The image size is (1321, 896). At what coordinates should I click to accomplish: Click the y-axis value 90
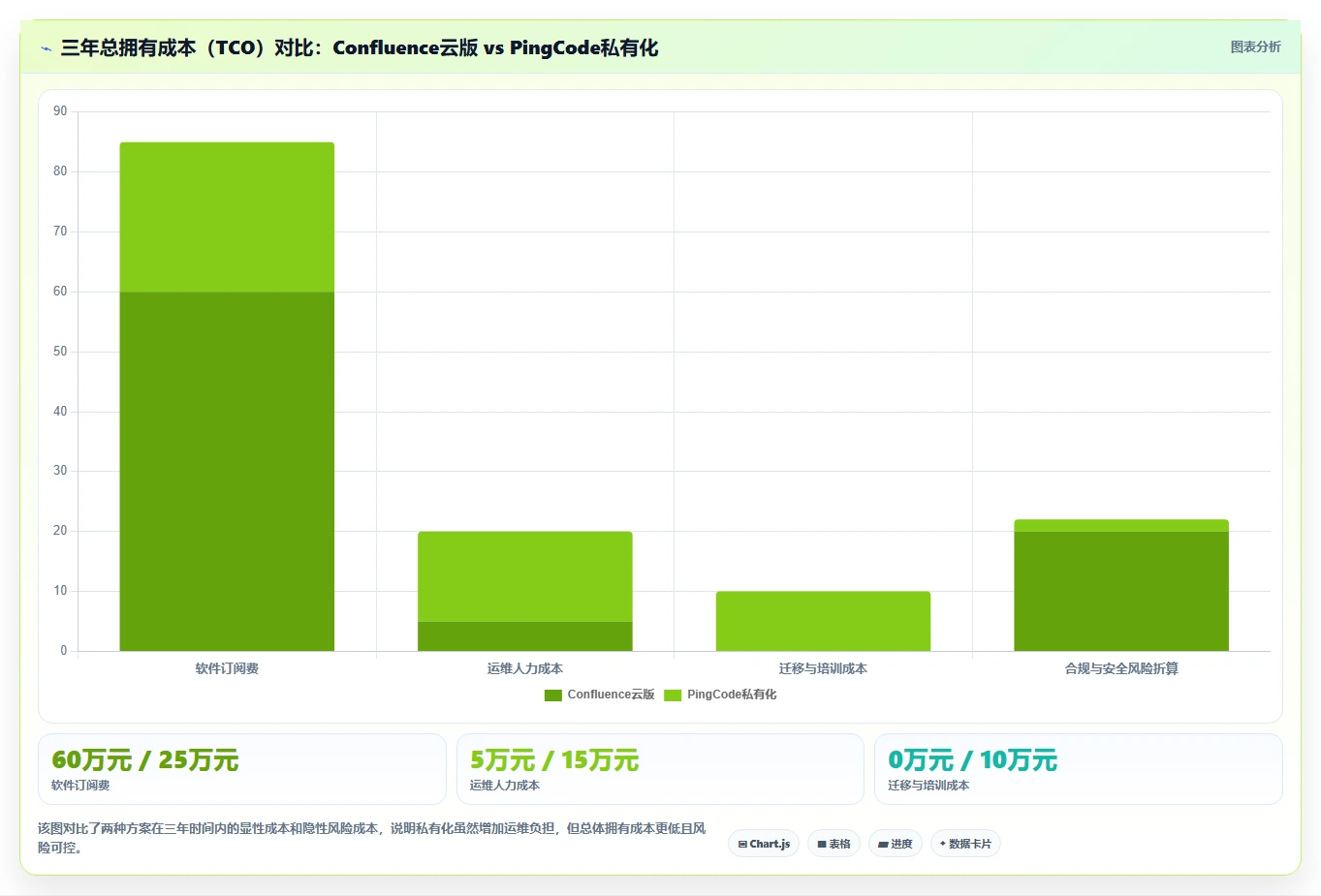point(60,111)
